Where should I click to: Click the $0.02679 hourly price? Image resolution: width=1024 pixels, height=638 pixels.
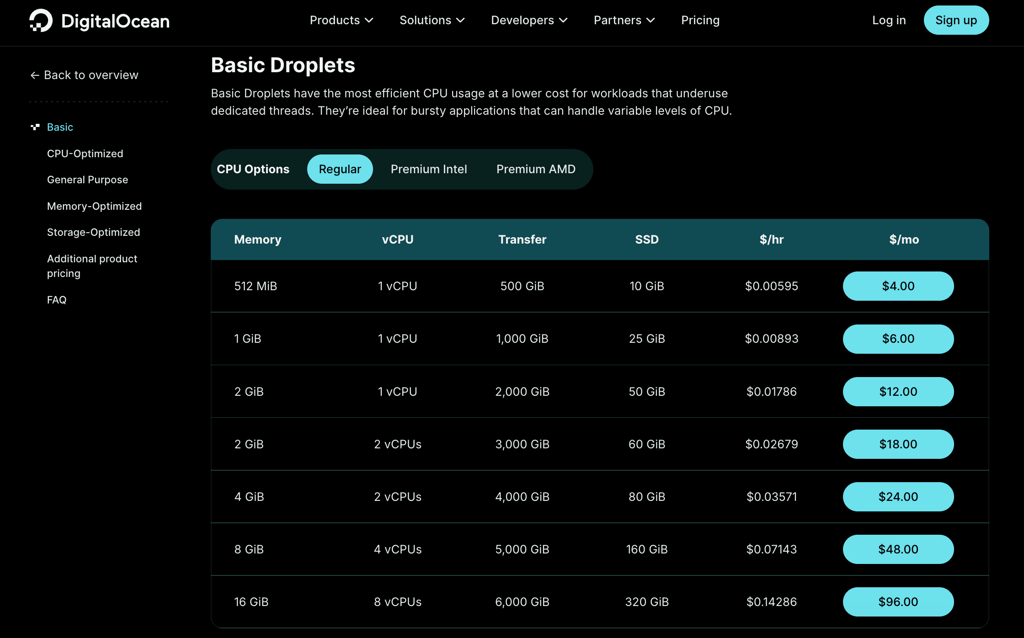(x=771, y=444)
